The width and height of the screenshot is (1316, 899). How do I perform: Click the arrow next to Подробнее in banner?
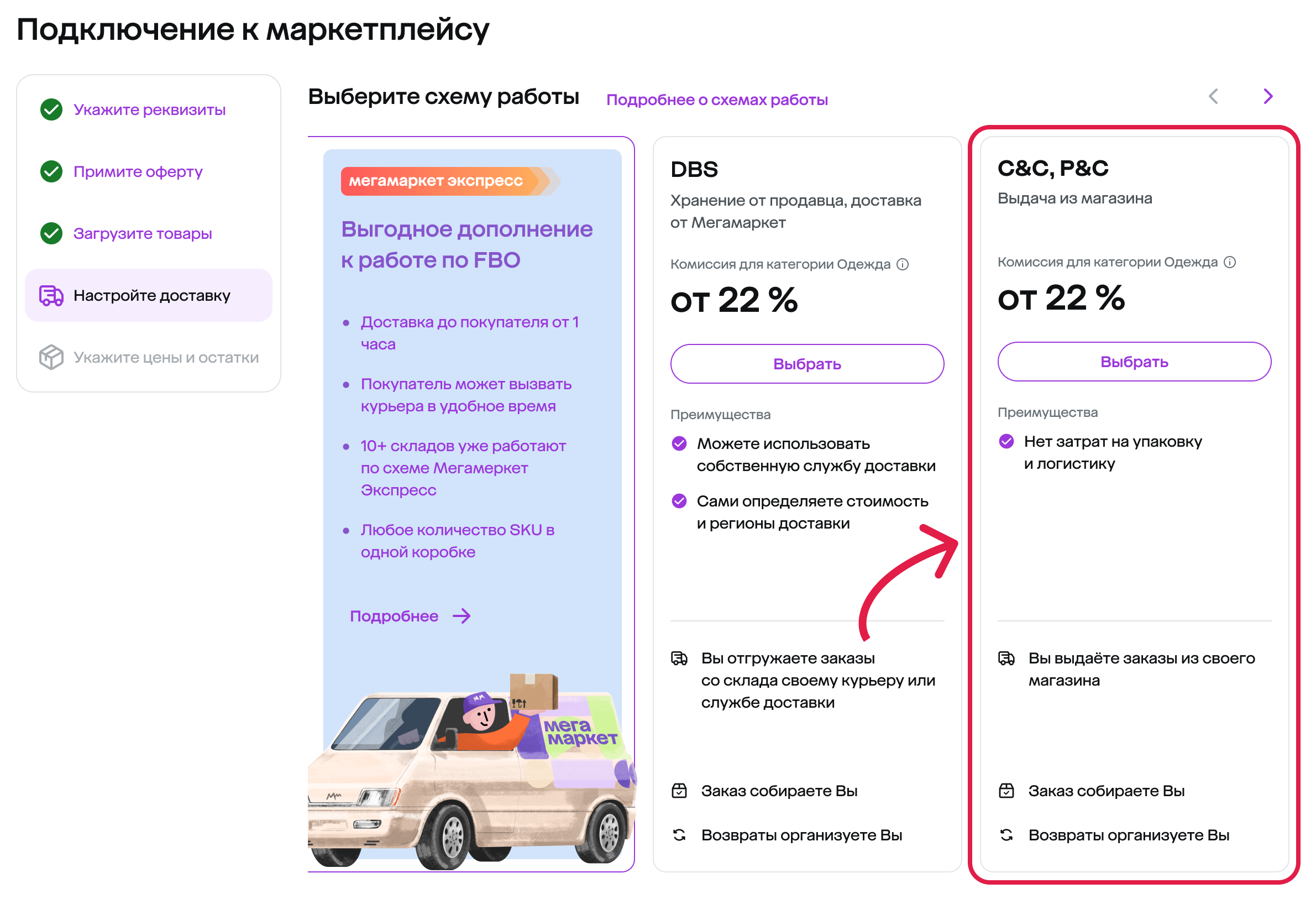point(462,616)
